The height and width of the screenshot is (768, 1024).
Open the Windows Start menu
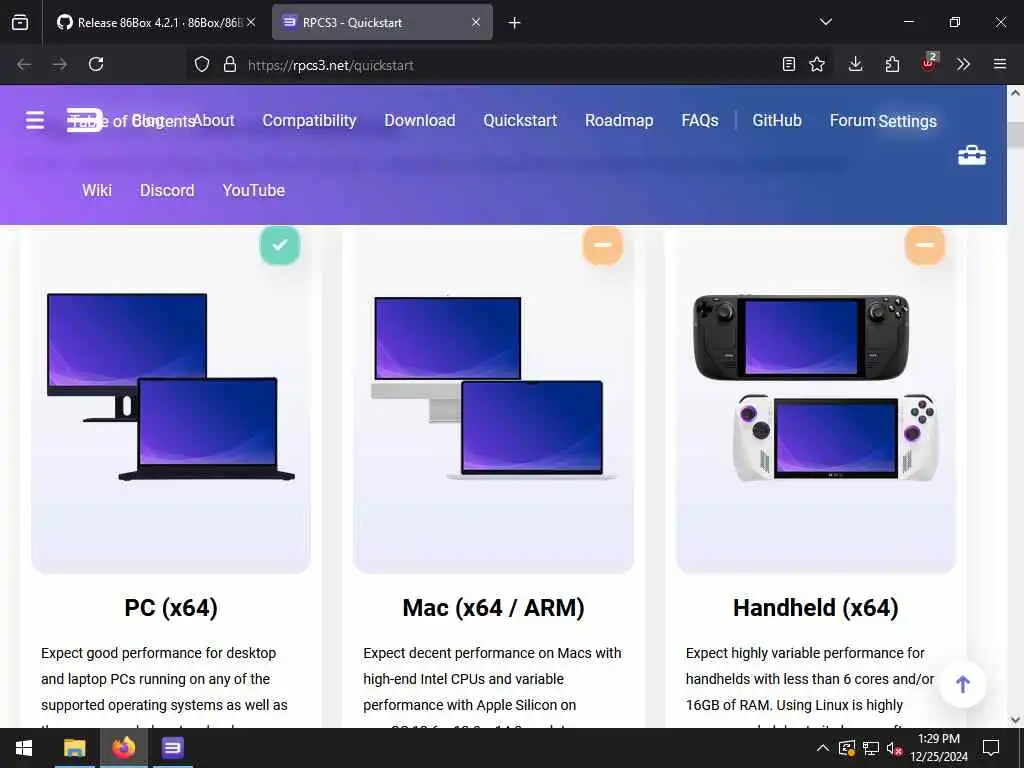24,748
